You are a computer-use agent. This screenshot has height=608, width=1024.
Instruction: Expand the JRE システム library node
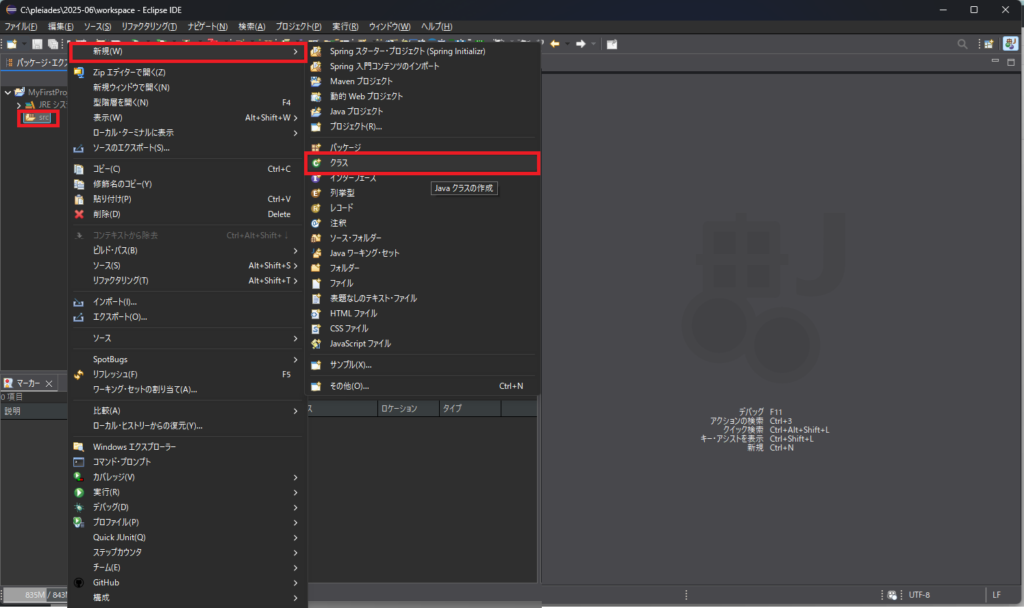pos(18,105)
